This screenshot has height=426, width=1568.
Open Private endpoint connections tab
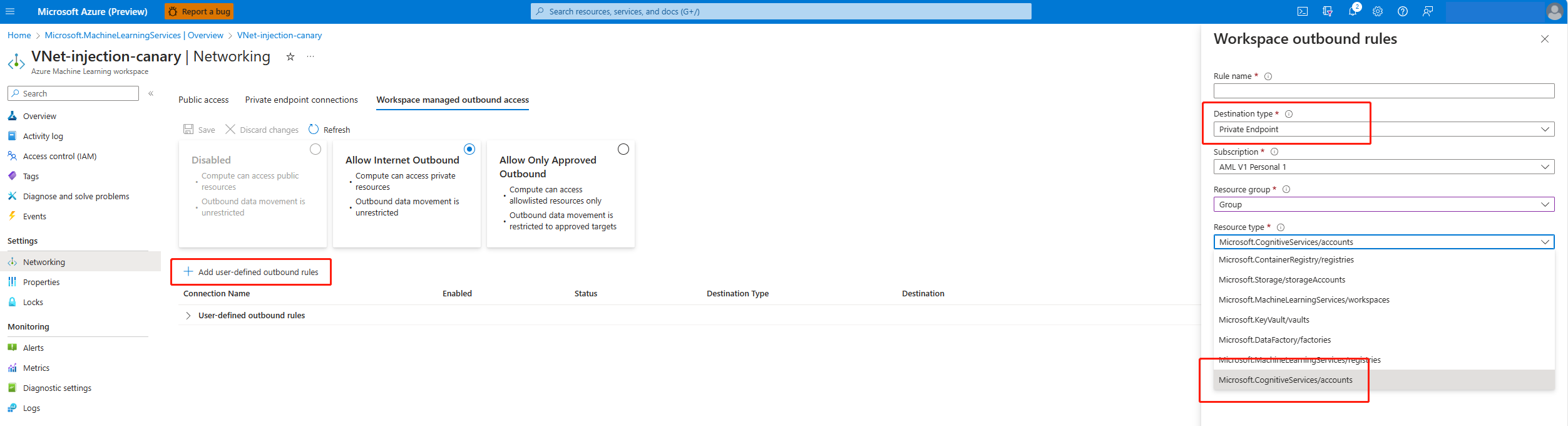pyautogui.click(x=301, y=100)
